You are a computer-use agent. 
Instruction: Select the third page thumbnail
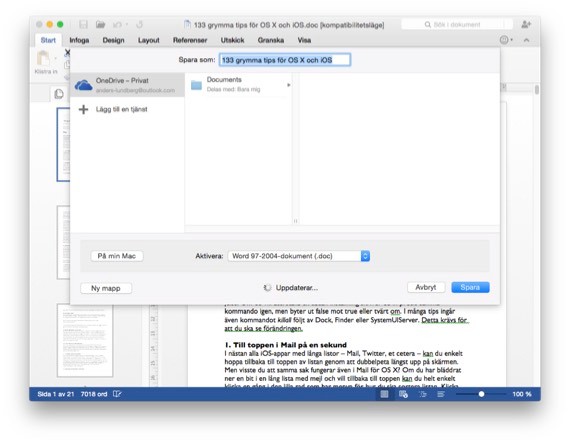(85, 341)
